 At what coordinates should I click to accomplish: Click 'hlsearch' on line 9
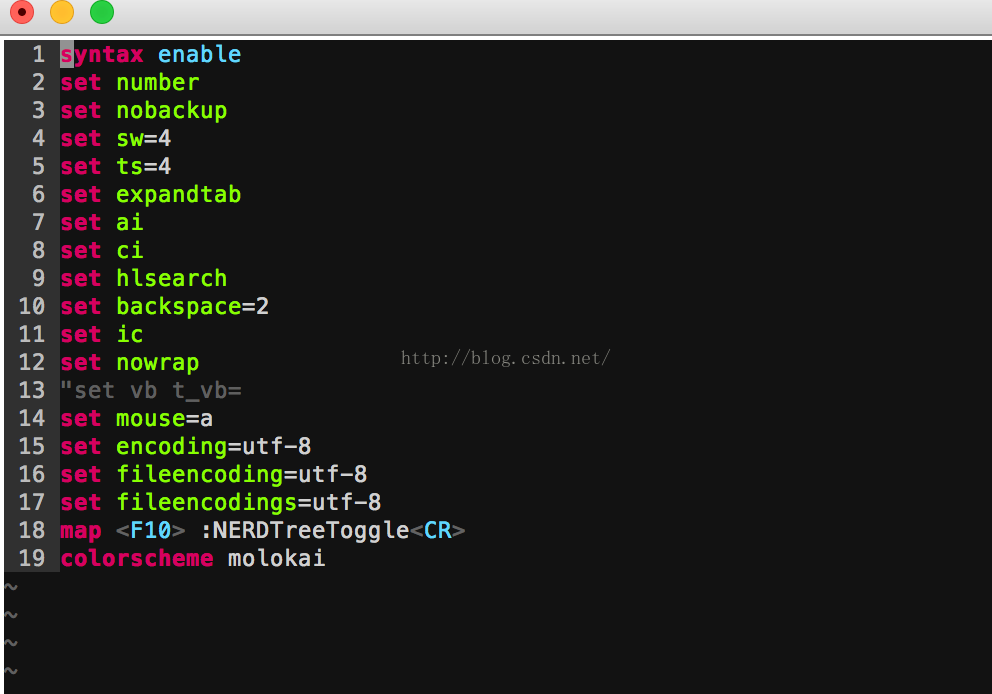170,278
